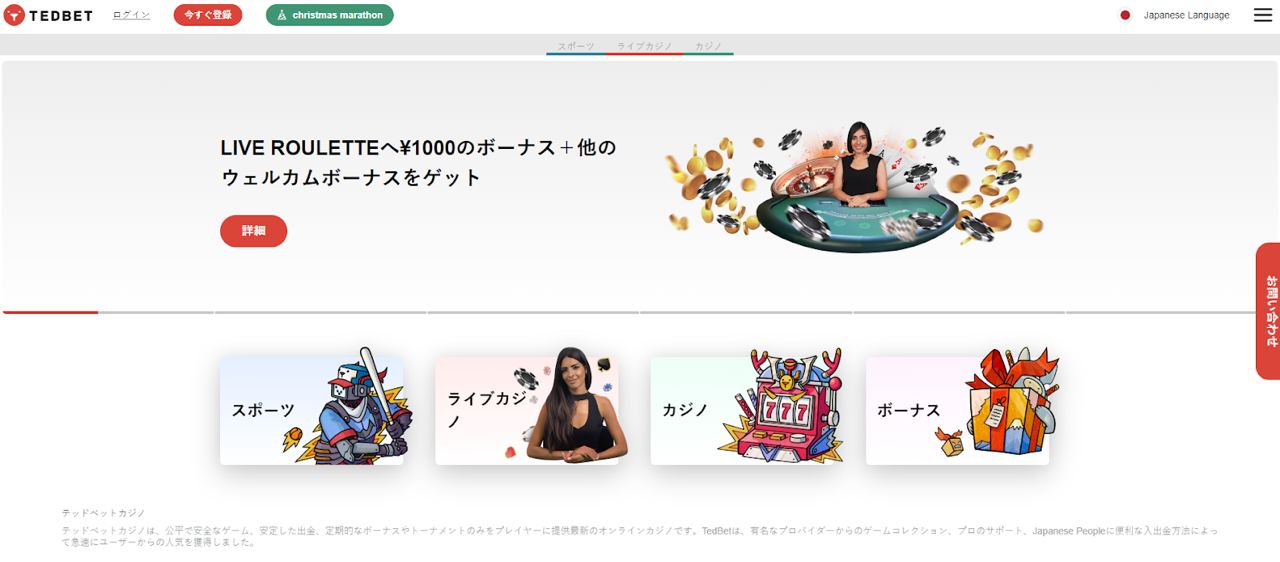Click the 今すぐ登録 button
The height and width of the screenshot is (562, 1280).
208,15
